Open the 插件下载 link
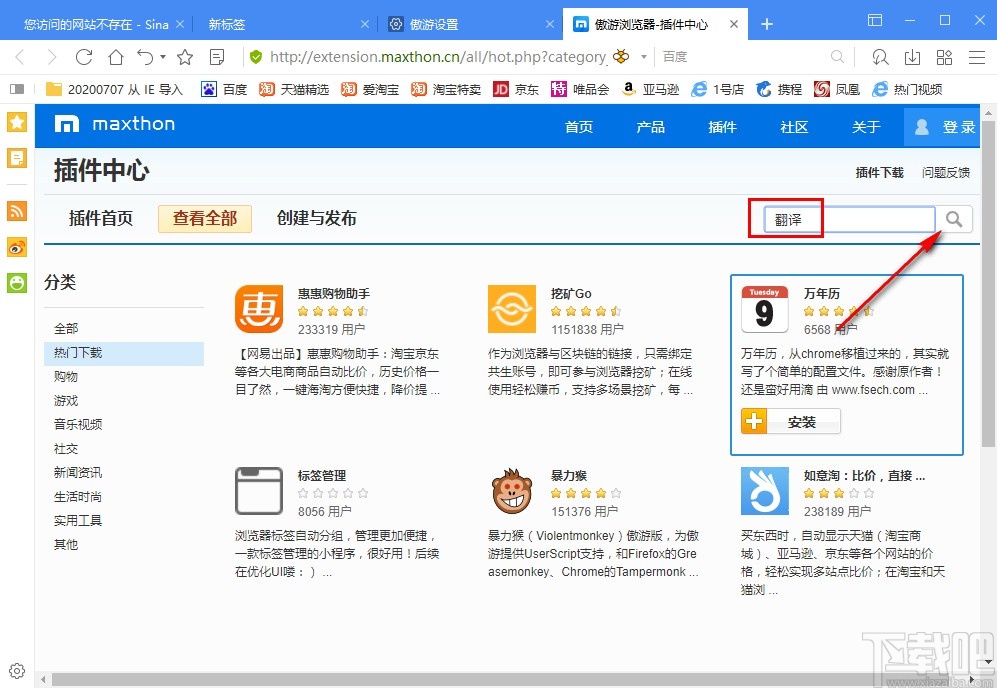 tap(879, 172)
